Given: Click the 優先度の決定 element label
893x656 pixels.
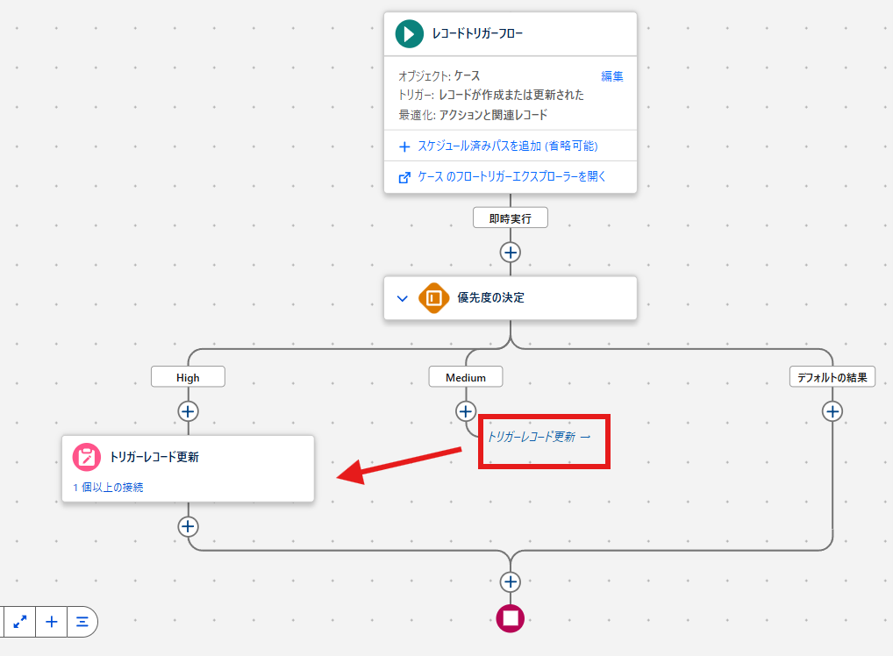Looking at the screenshot, I should 491,298.
